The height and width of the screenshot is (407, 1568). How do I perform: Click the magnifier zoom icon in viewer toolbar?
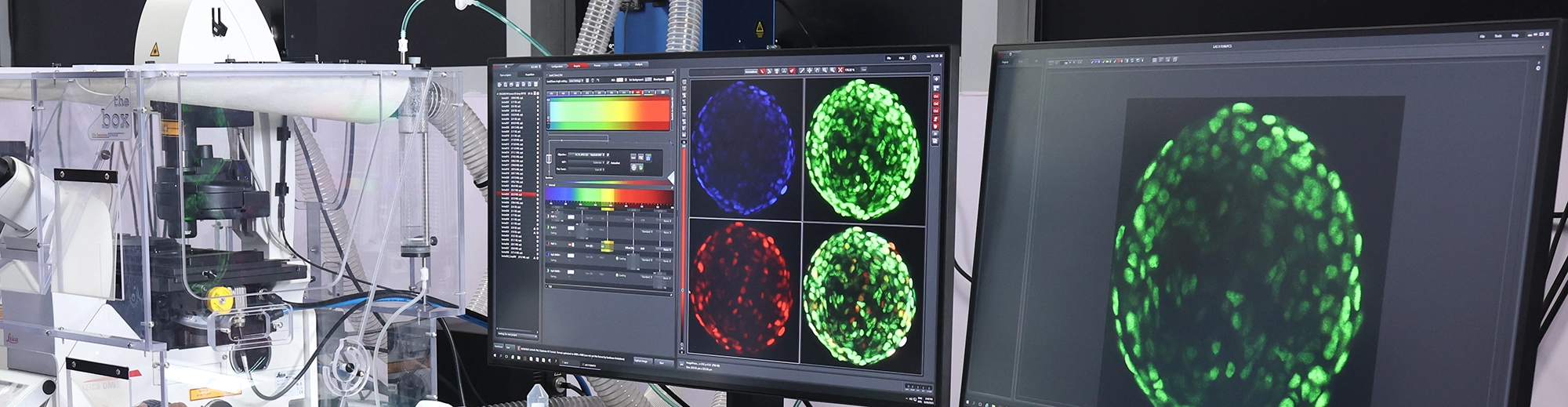(825, 71)
